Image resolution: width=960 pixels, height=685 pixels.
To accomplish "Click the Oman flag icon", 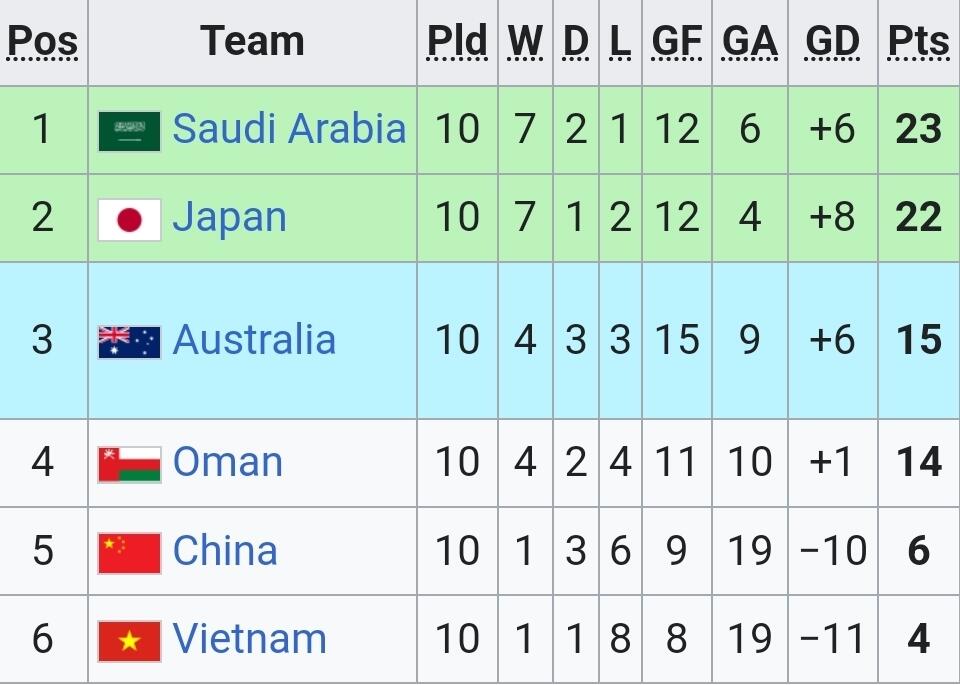I will coord(129,464).
